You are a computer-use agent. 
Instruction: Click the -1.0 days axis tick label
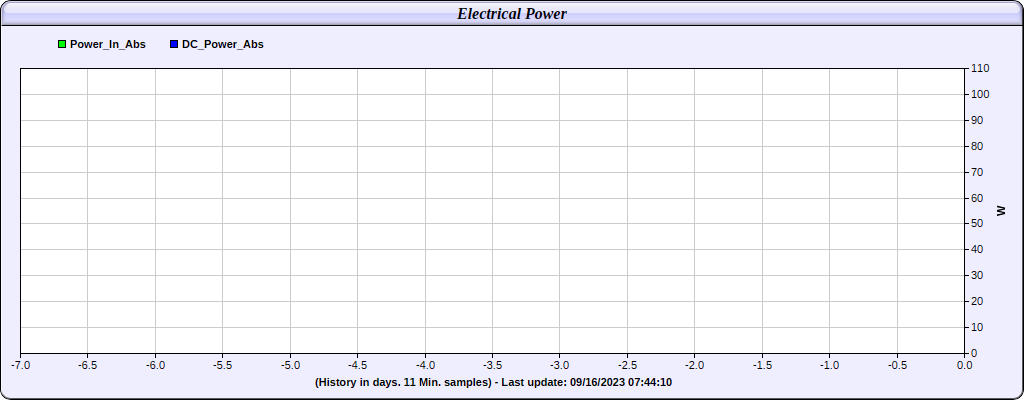click(x=829, y=365)
